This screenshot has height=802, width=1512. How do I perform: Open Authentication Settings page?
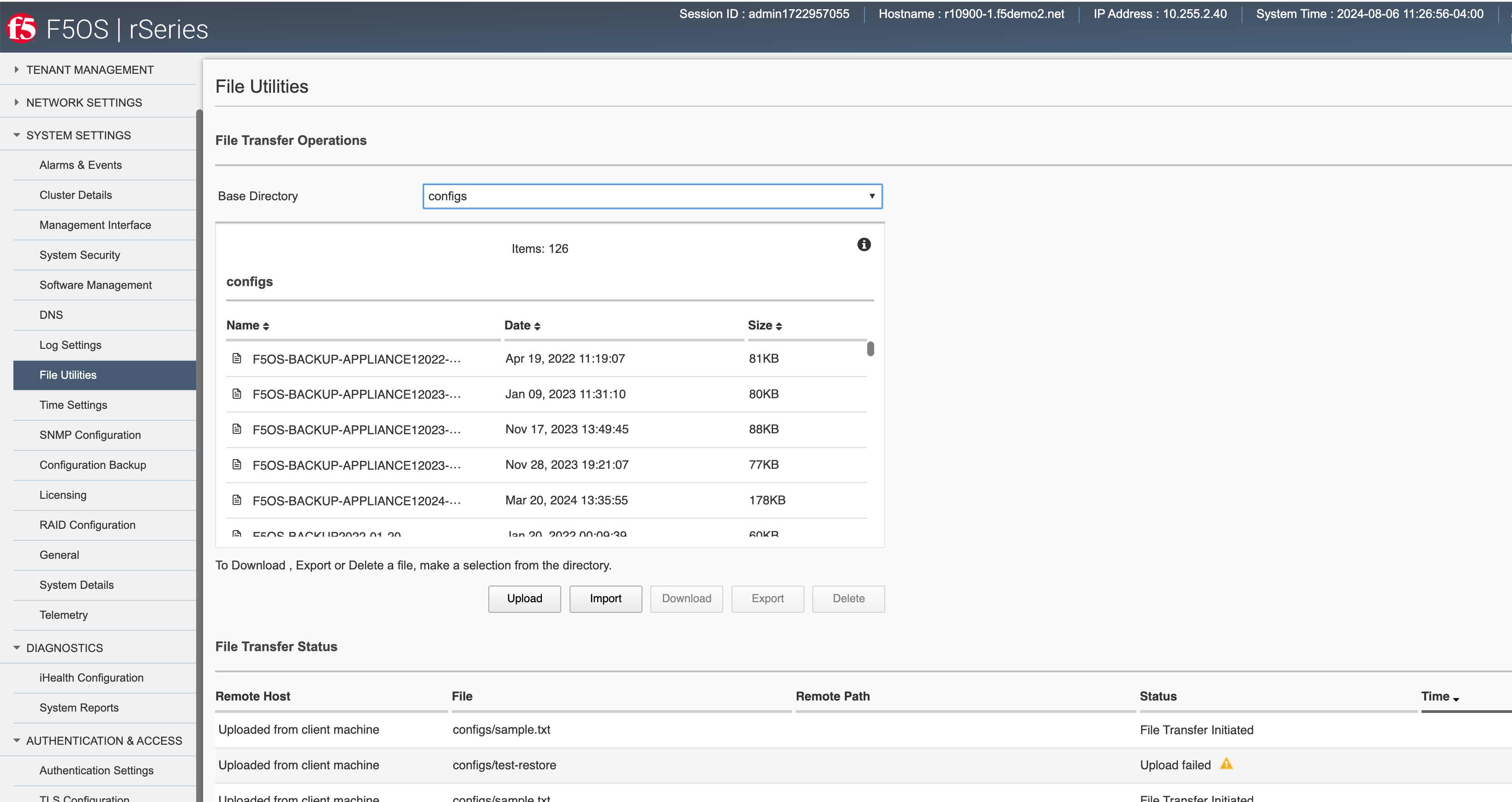[x=96, y=770]
